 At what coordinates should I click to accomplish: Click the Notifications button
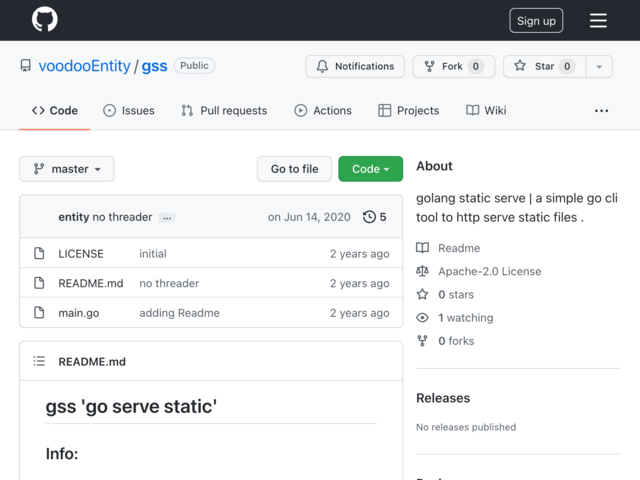pos(355,67)
